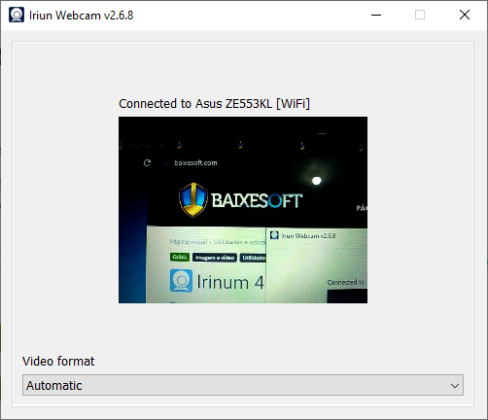The width and height of the screenshot is (488, 420).
Task: Click the bright white light spot in preview
Action: click(316, 181)
